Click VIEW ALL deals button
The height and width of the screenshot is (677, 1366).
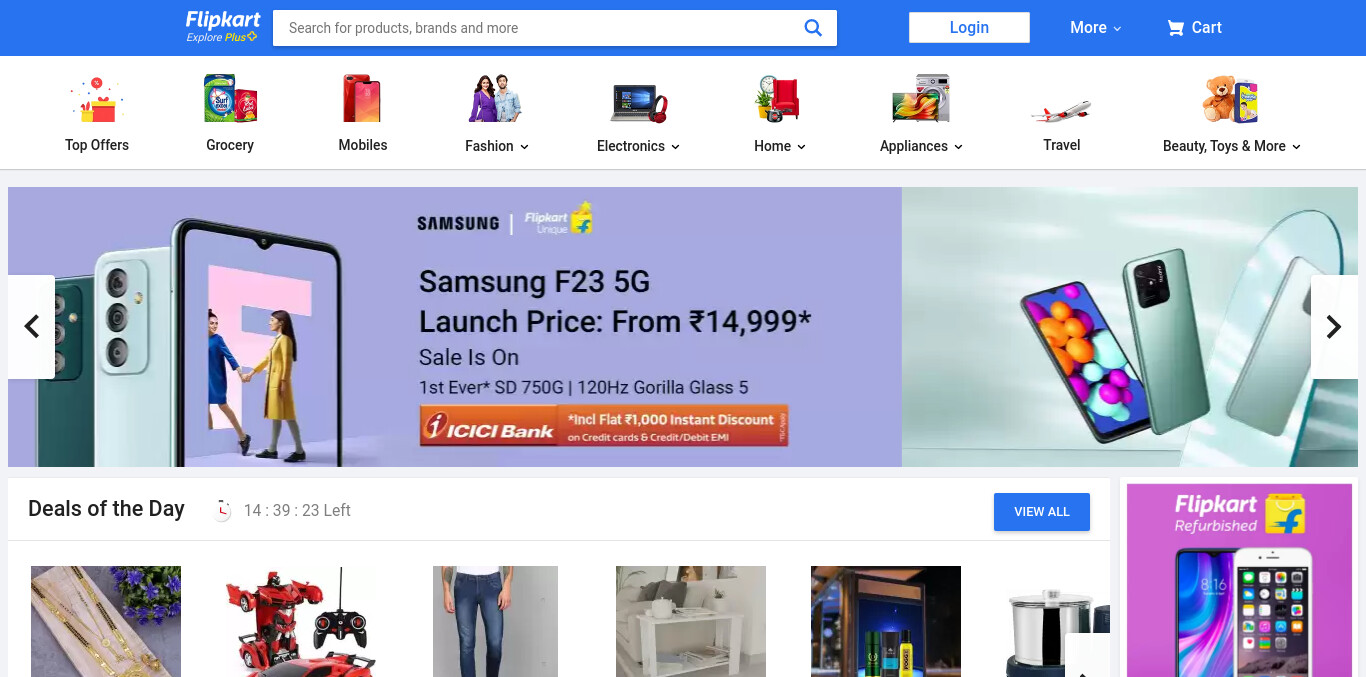coord(1042,512)
